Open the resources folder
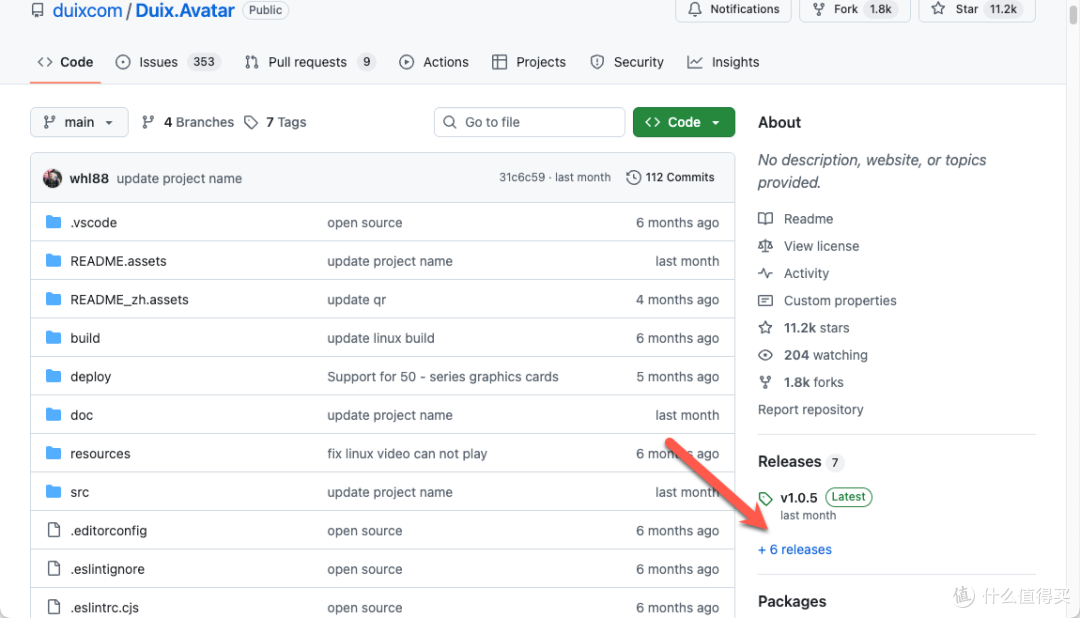1080x618 pixels. click(x=100, y=454)
